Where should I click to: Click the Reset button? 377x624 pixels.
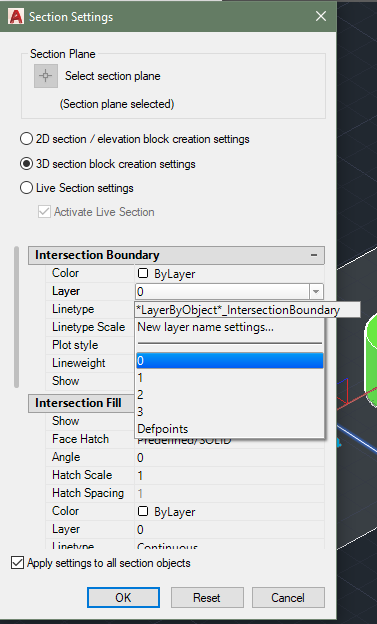pyautogui.click(x=207, y=597)
